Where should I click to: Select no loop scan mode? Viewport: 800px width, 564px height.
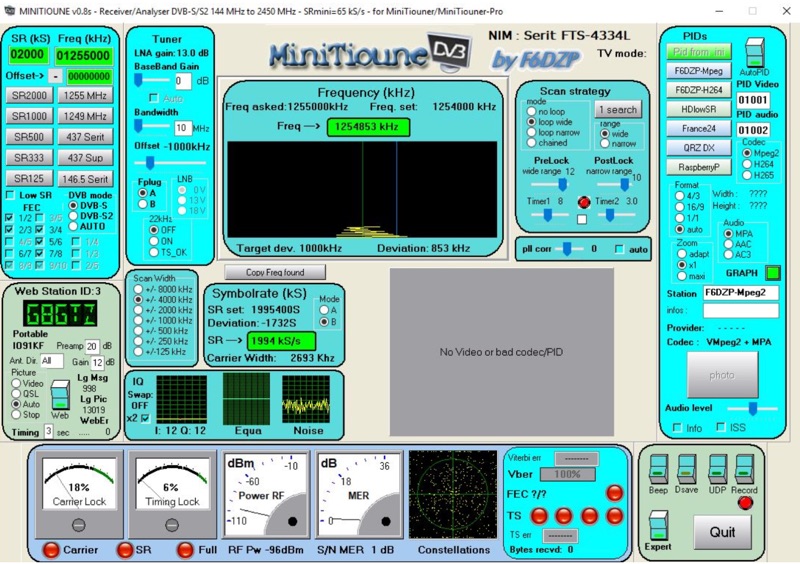pyautogui.click(x=531, y=111)
